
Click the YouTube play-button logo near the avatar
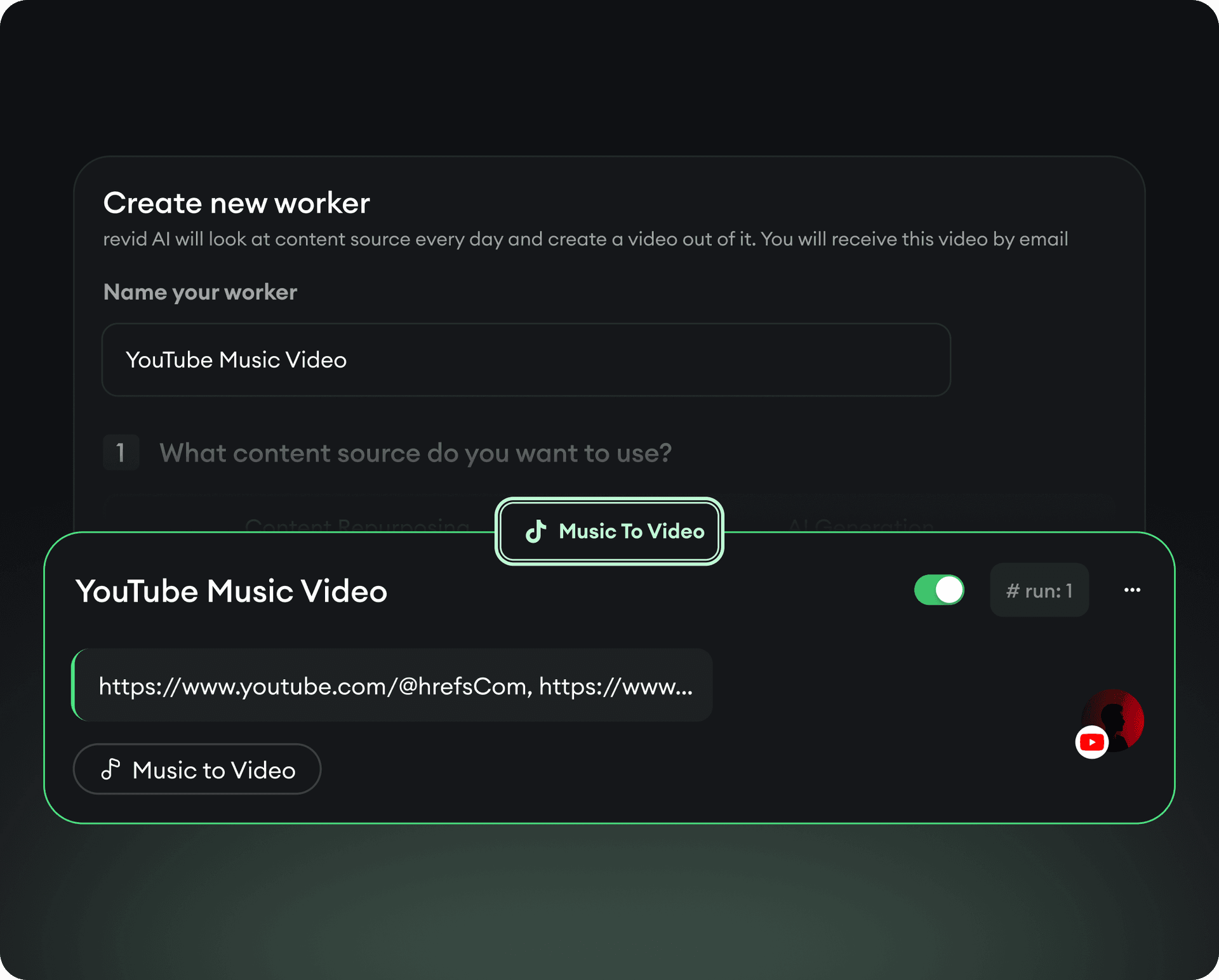click(1091, 741)
